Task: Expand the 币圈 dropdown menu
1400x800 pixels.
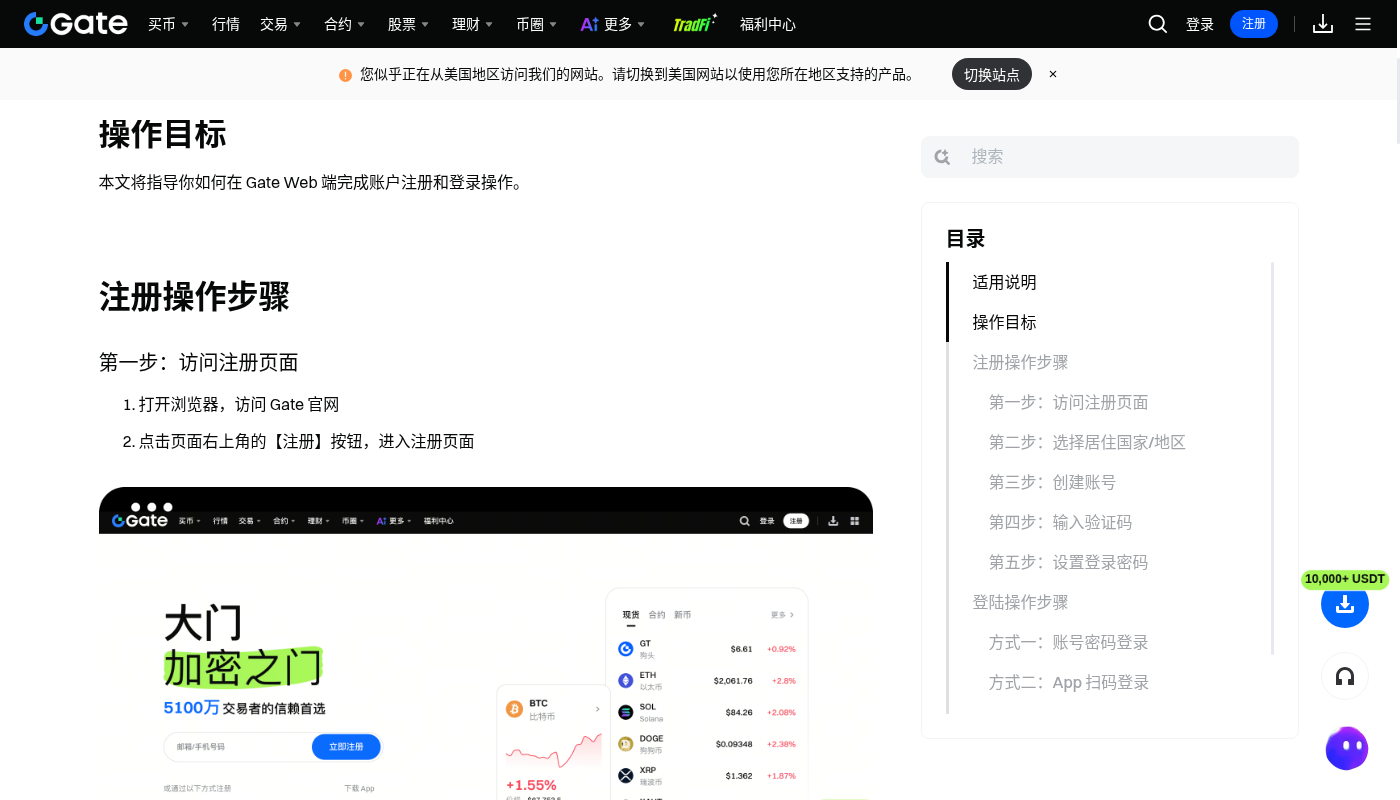Action: [x=537, y=24]
